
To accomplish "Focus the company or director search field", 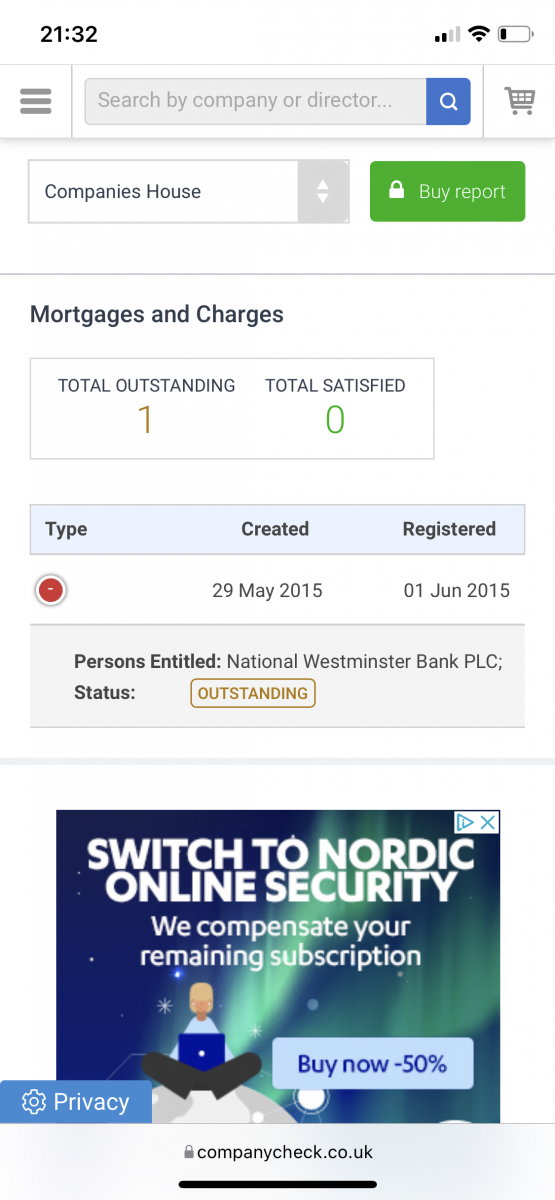I will [256, 101].
